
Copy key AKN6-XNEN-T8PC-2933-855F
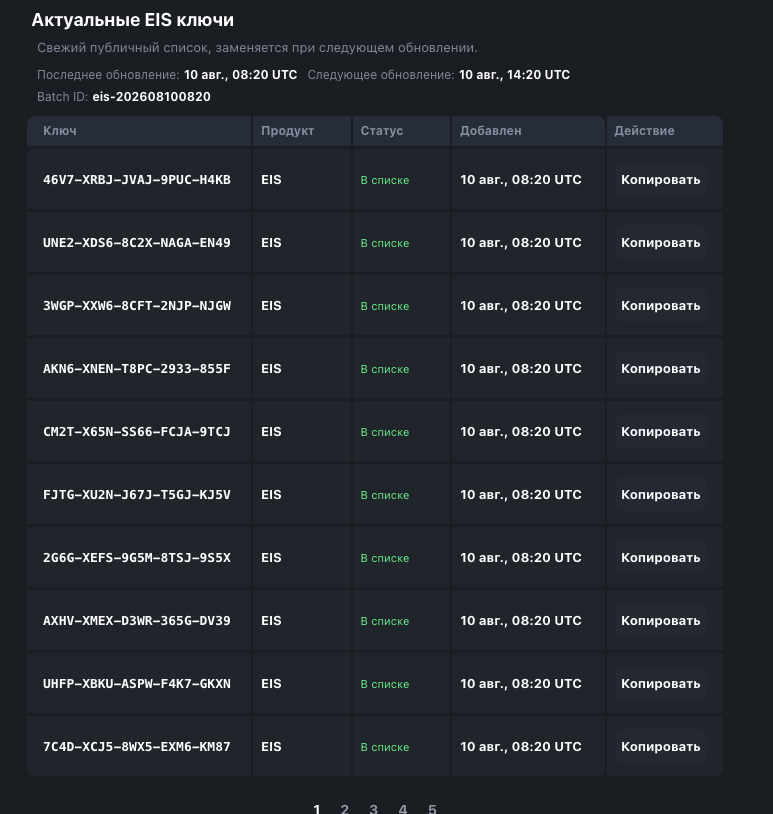pyautogui.click(x=660, y=369)
